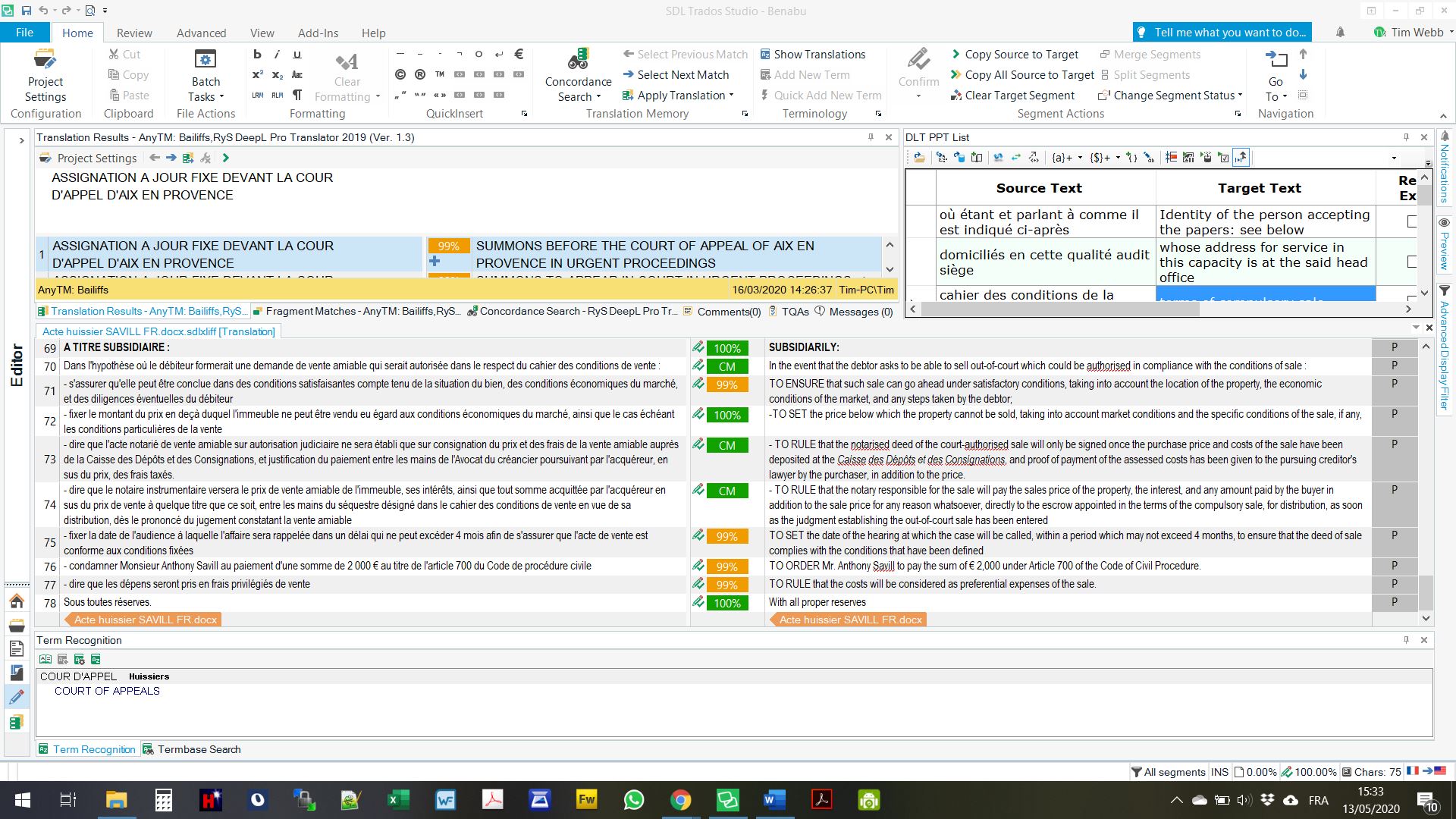Open the TQAs tab
Image resolution: width=1456 pixels, height=819 pixels.
pyautogui.click(x=788, y=311)
